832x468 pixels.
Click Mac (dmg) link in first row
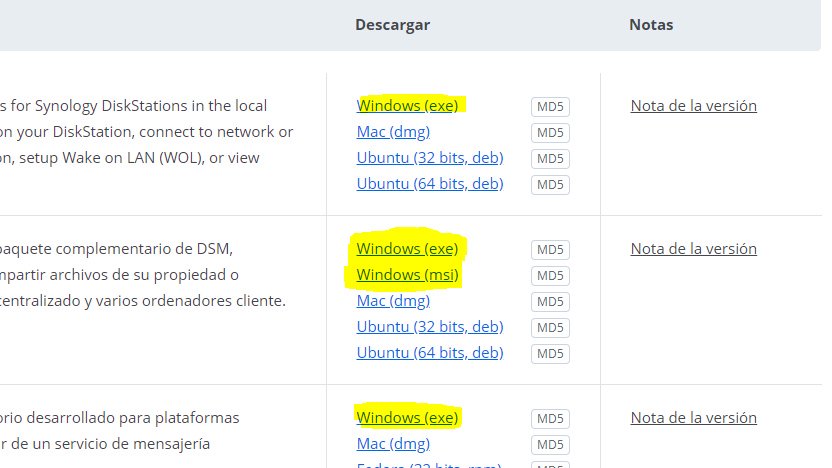[x=393, y=132]
